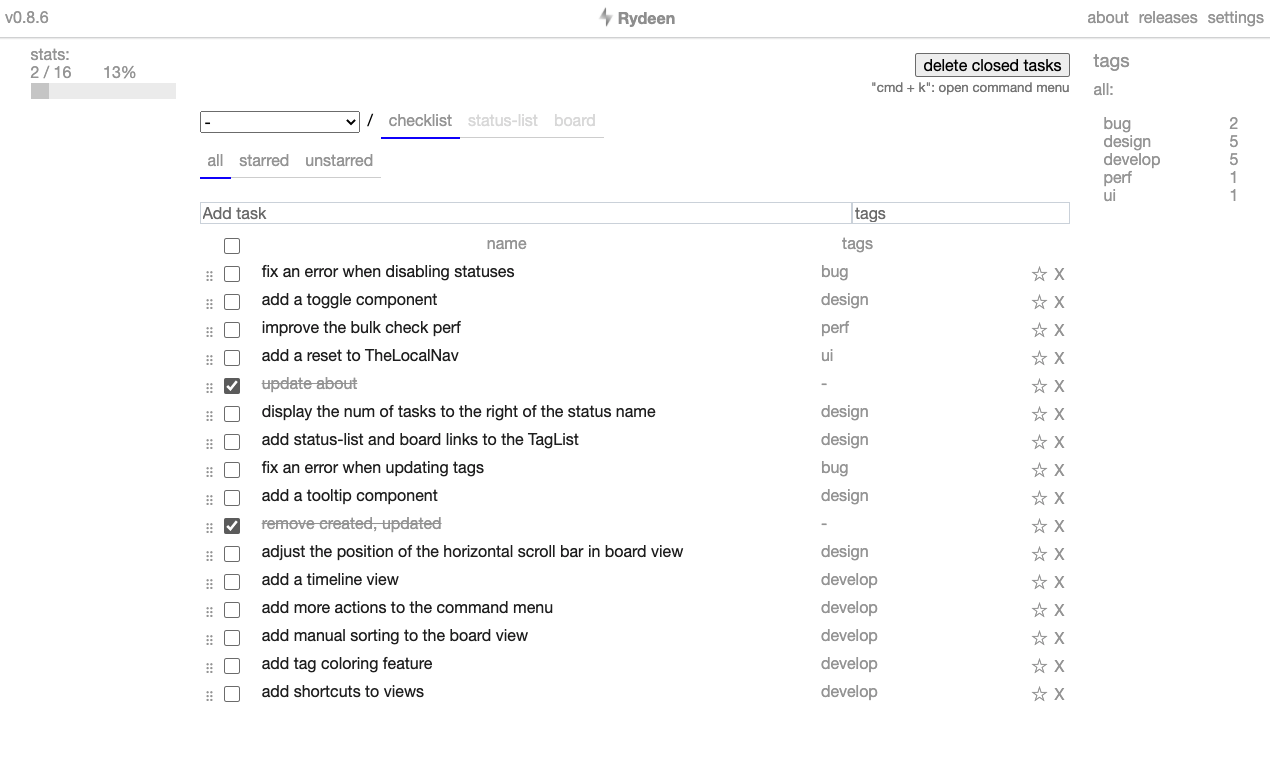Viewport: 1270px width, 760px height.
Task: Check the 'add a tooltip component' task
Action: (232, 498)
